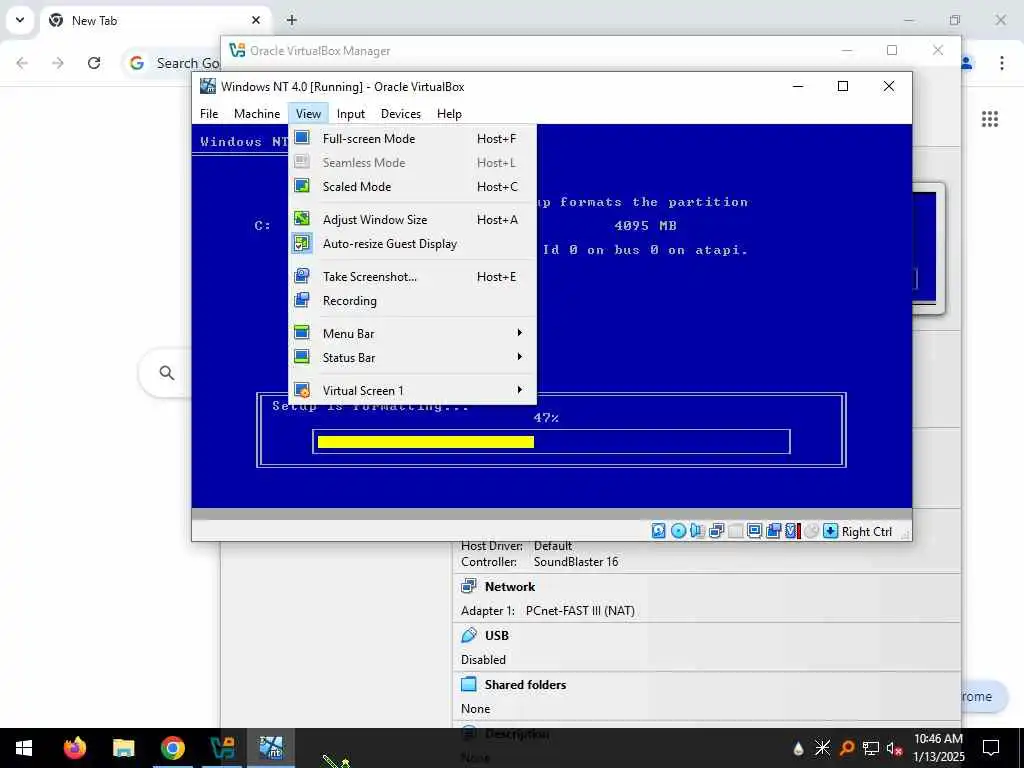This screenshot has width=1024, height=768.
Task: Open the Help menu of the VM window
Action: tap(449, 114)
